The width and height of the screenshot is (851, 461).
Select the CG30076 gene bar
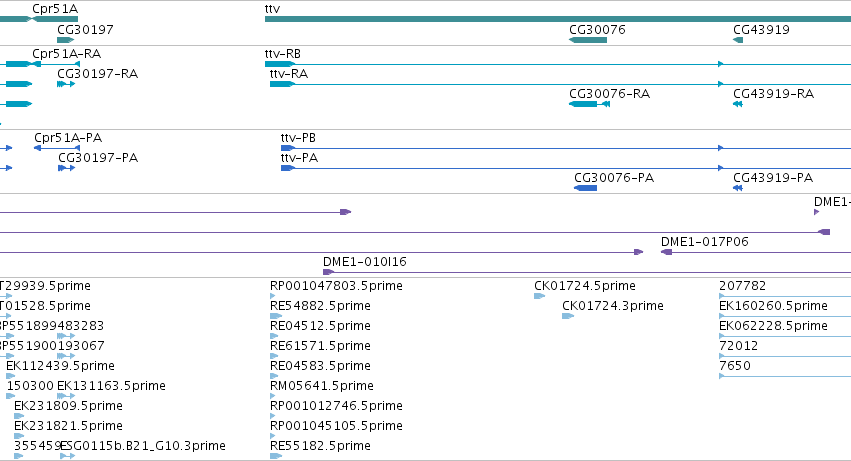588,40
